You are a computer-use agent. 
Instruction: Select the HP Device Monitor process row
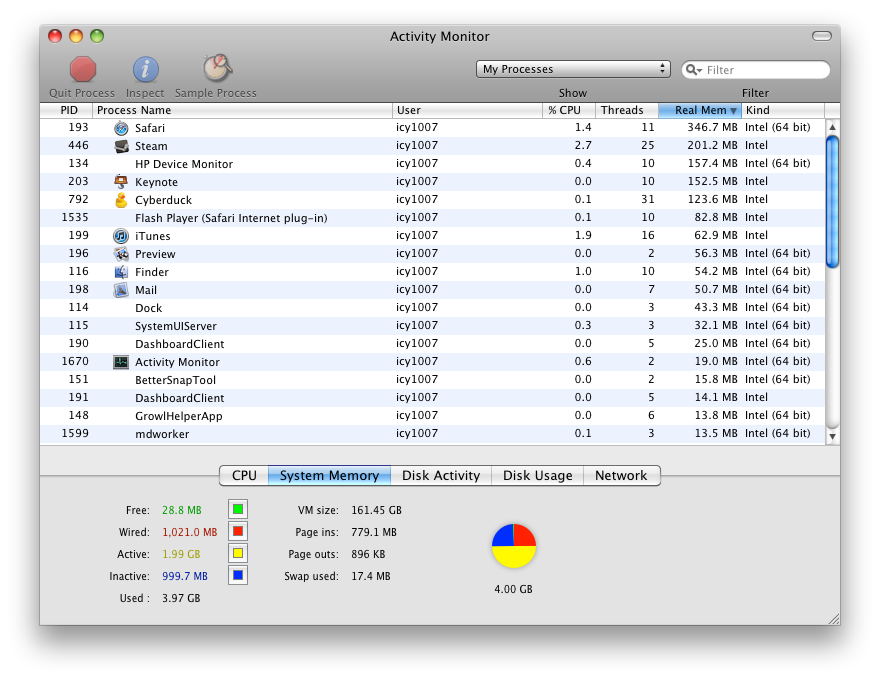pos(433,164)
